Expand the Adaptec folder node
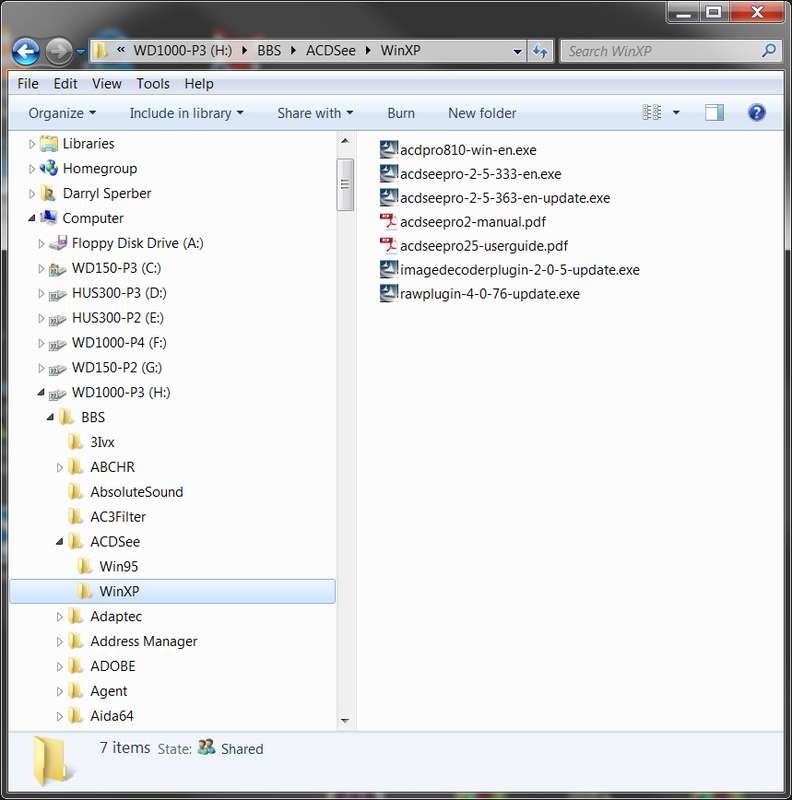This screenshot has height=800, width=792. pos(59,616)
